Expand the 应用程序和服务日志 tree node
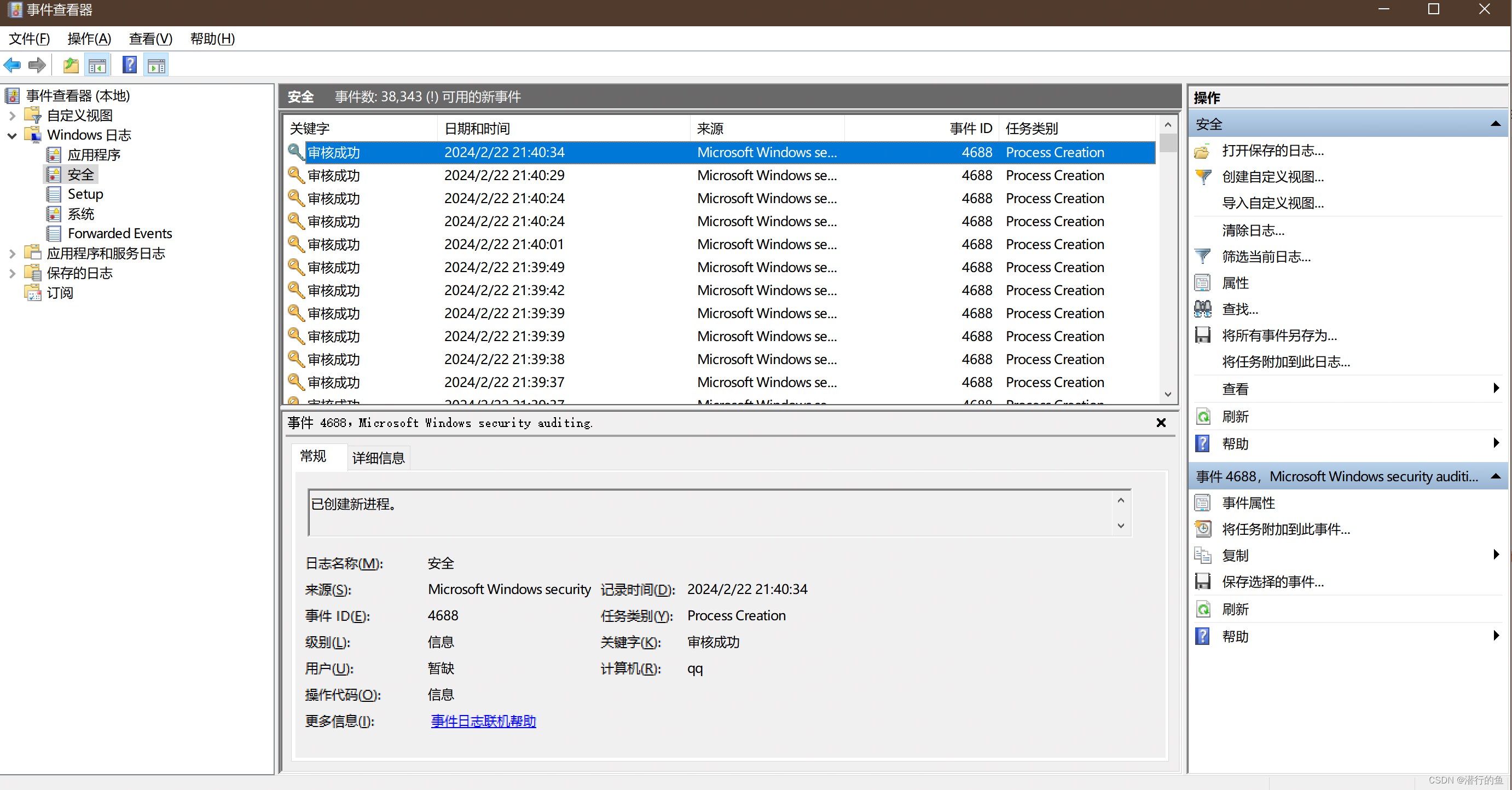1512x790 pixels. pos(11,253)
